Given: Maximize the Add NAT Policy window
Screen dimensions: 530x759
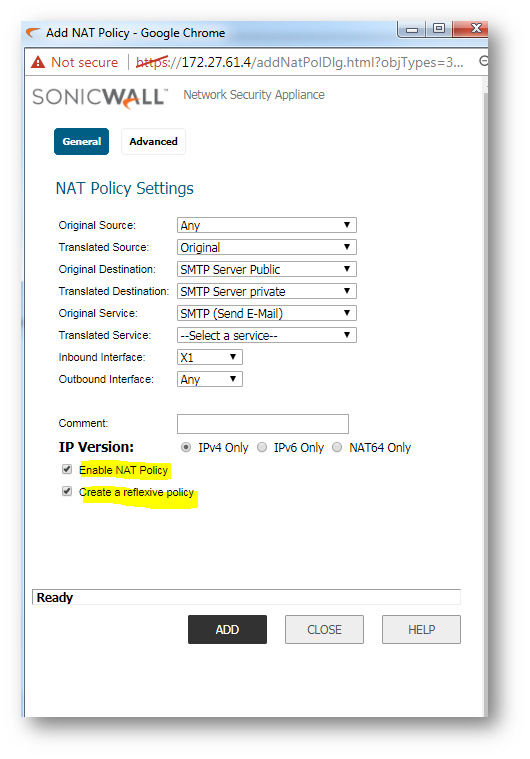Looking at the screenshot, I should (x=439, y=29).
